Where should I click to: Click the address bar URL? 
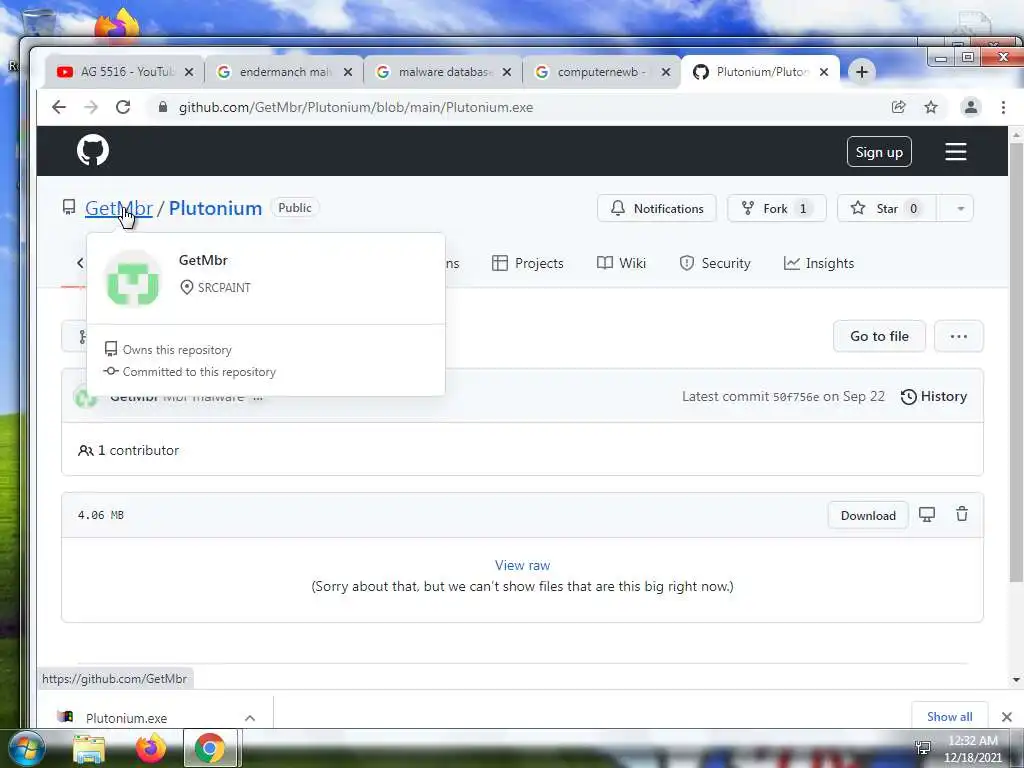(x=356, y=107)
